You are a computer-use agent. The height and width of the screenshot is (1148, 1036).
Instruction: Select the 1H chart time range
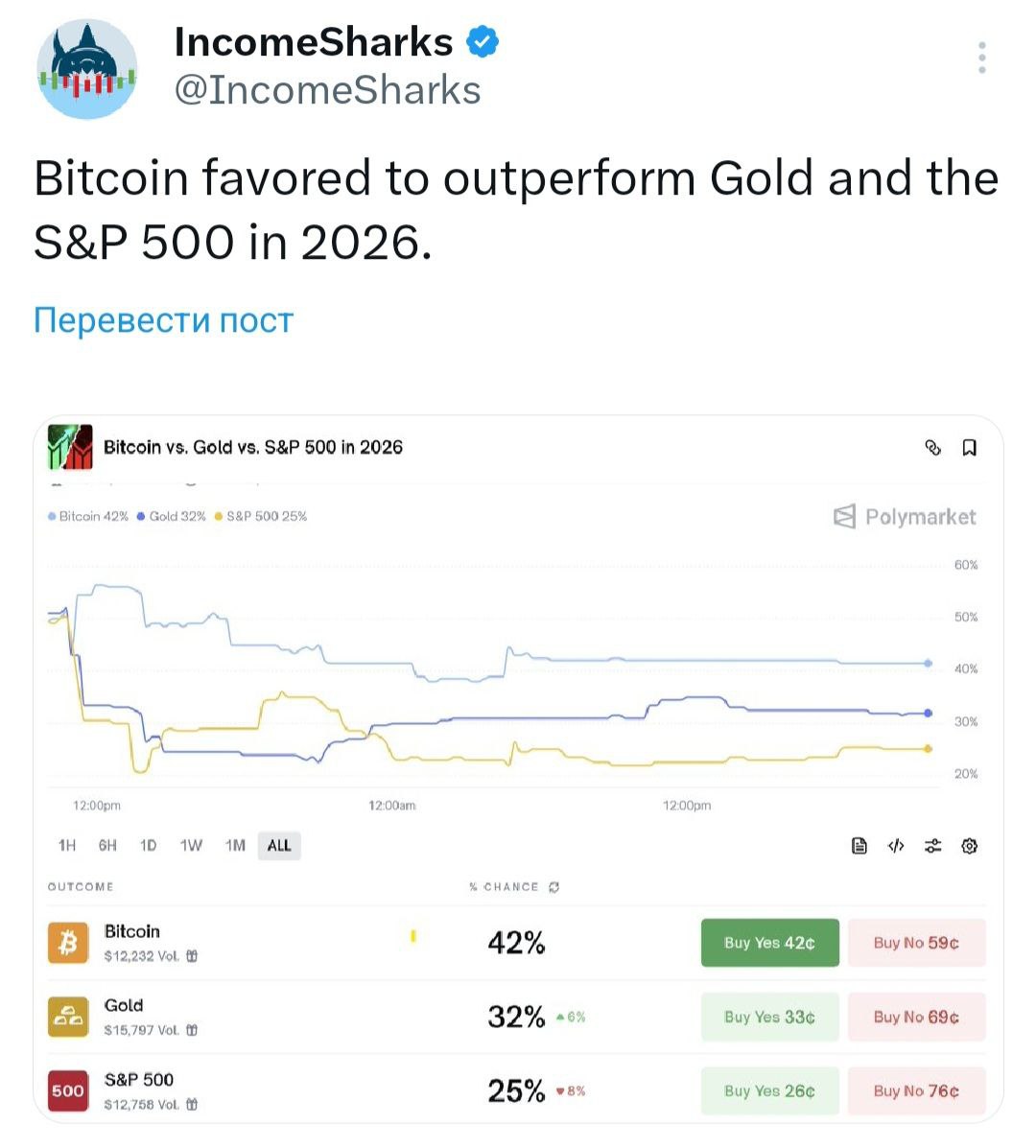click(x=67, y=846)
